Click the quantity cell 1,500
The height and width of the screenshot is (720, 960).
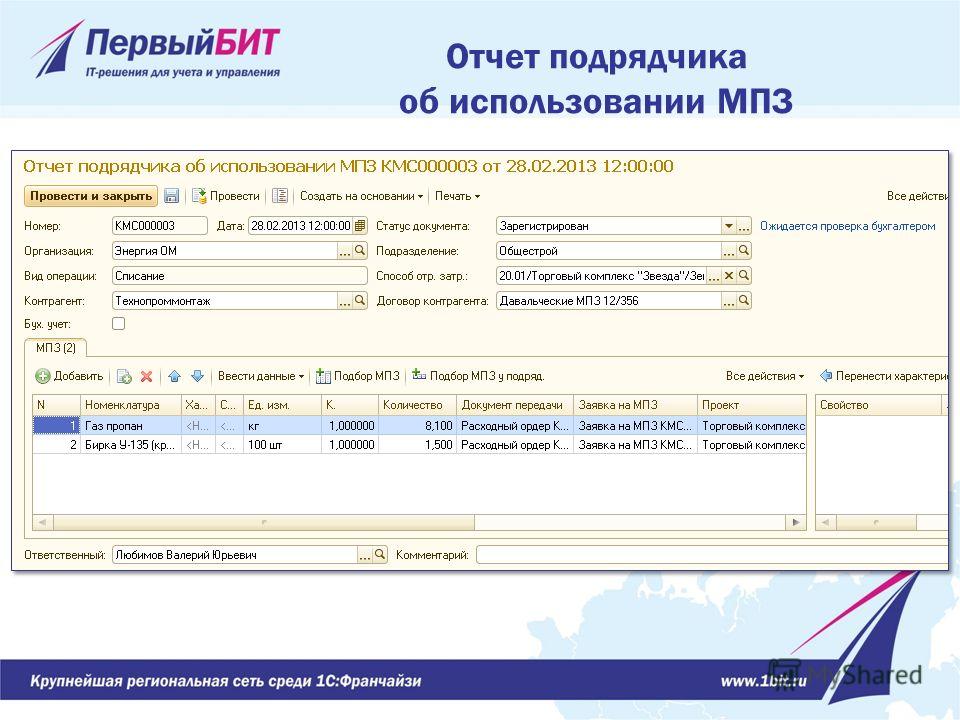pyautogui.click(x=417, y=444)
